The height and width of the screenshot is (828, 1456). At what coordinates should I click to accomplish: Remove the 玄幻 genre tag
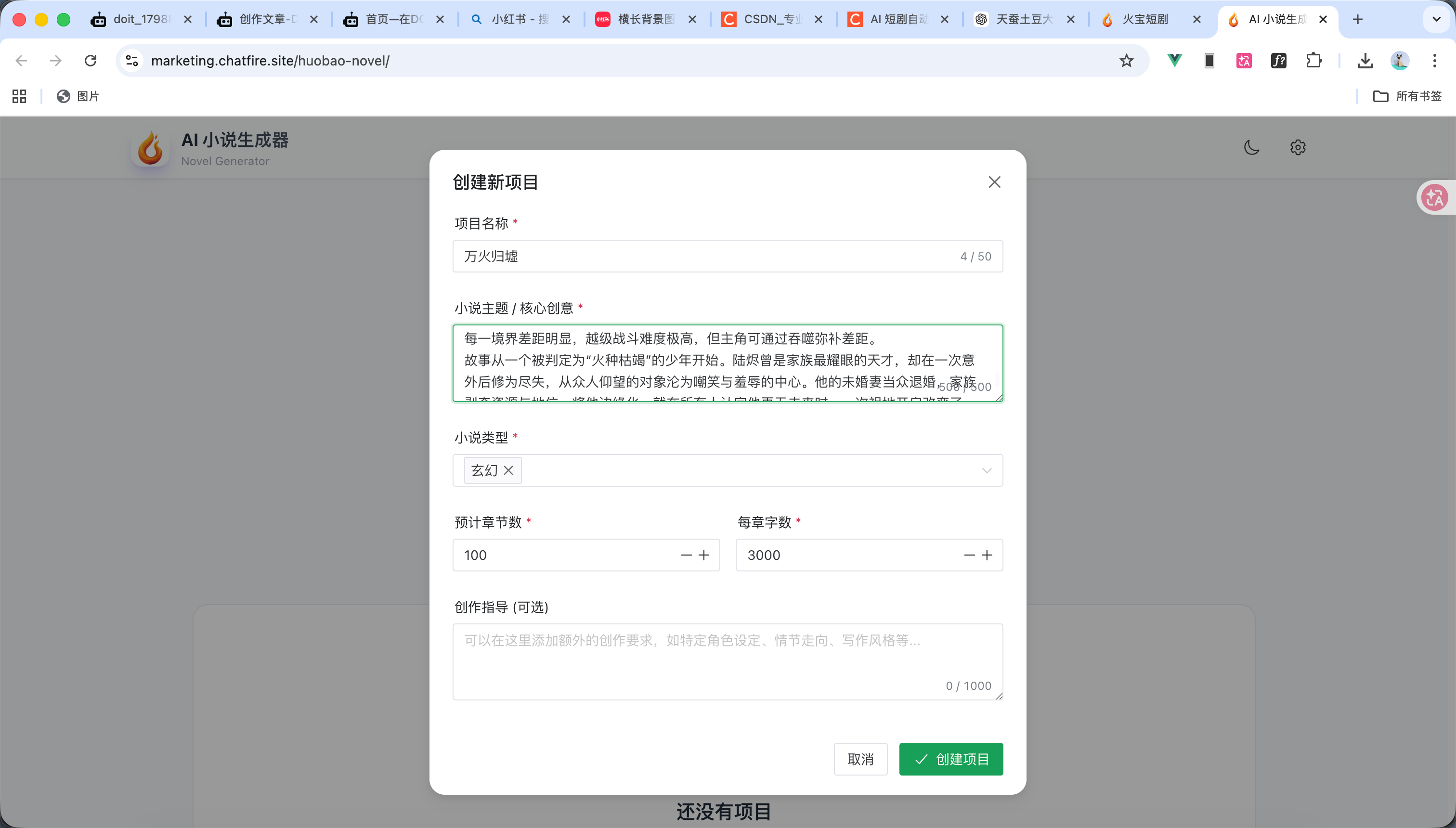pos(508,470)
